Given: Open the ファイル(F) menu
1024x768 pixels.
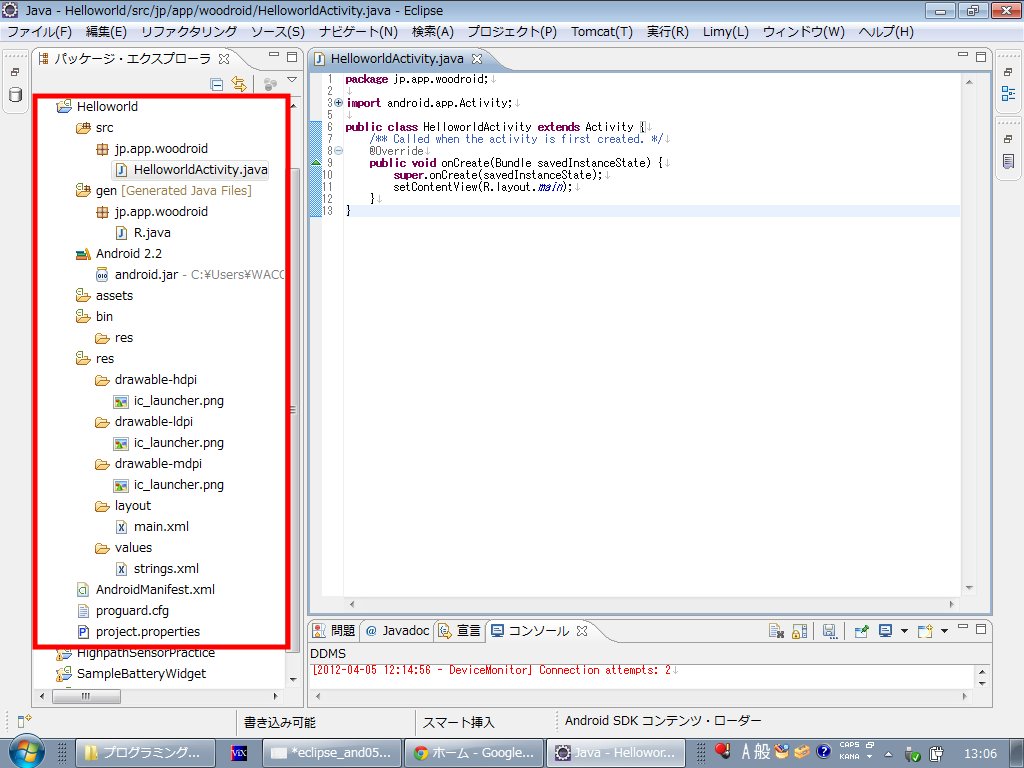Looking at the screenshot, I should (39, 31).
